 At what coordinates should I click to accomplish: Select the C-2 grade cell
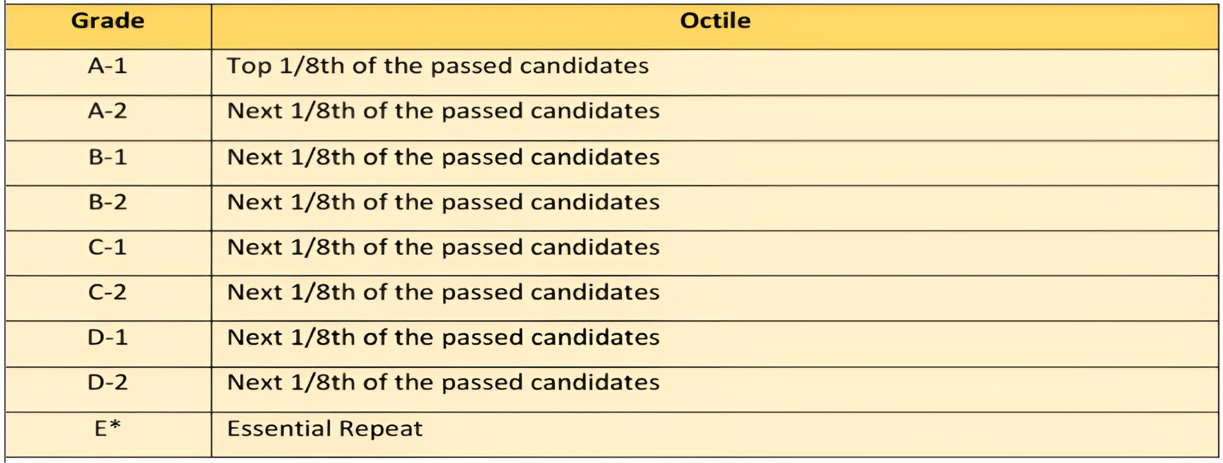(107, 292)
